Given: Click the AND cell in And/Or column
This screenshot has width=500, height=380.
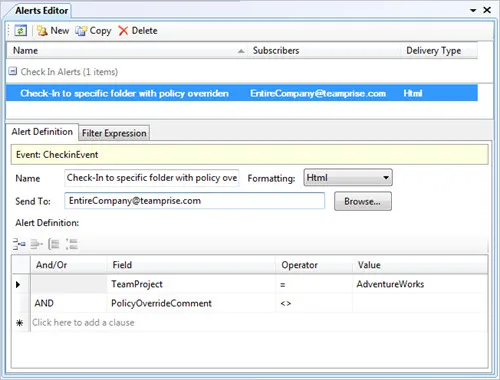Looking at the screenshot, I should click(x=69, y=303).
